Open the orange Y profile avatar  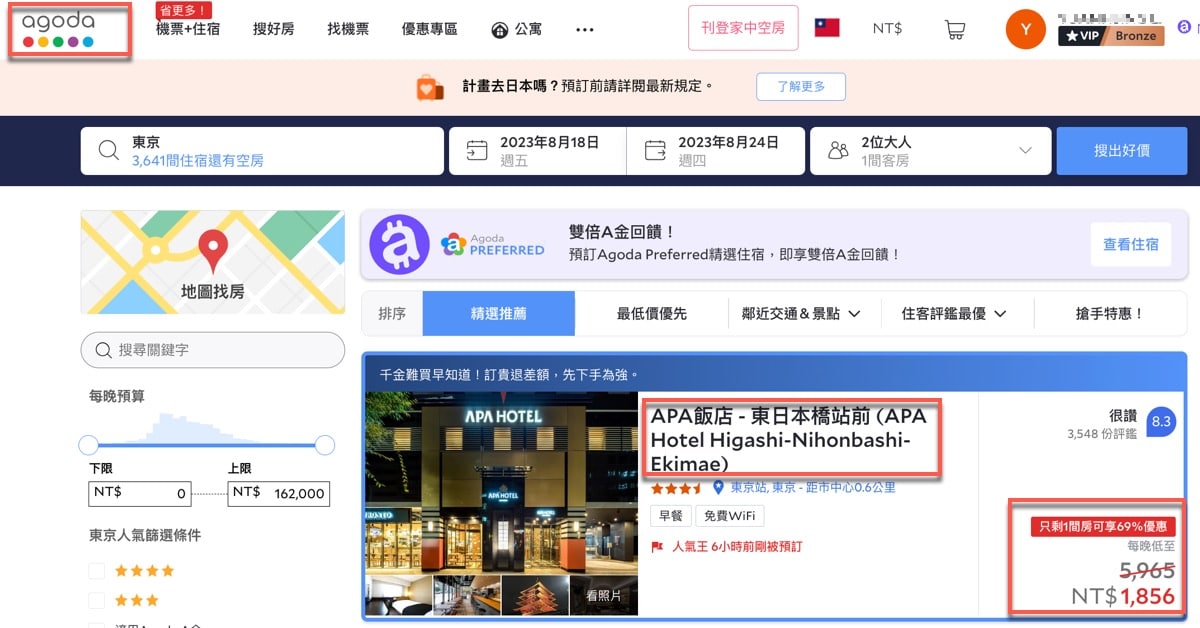(1025, 29)
